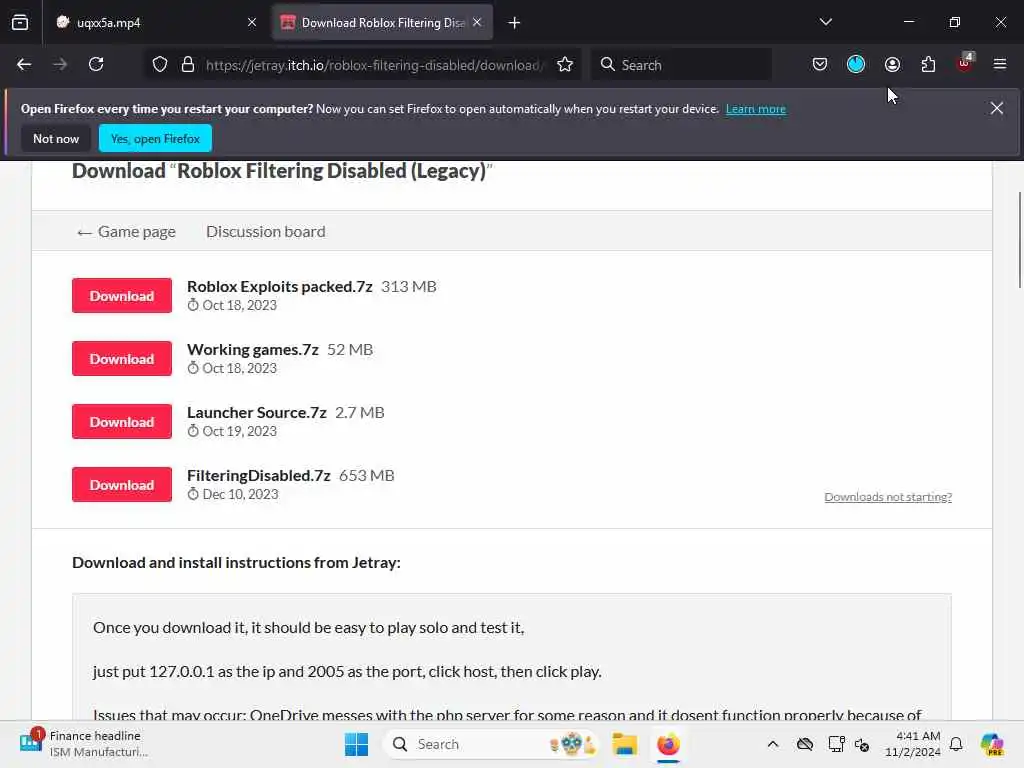
Task: Click the OneDrive cloud tray icon
Action: pos(805,744)
